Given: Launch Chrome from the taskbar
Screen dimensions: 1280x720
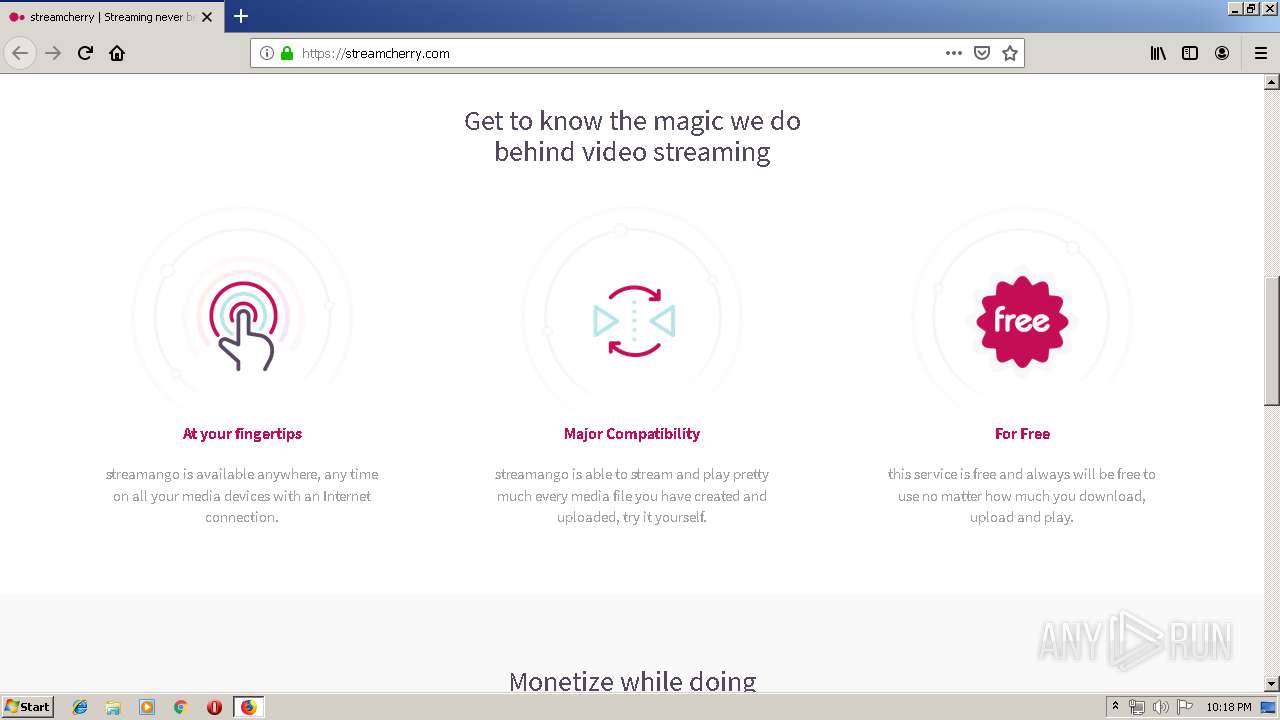Looking at the screenshot, I should [x=180, y=707].
